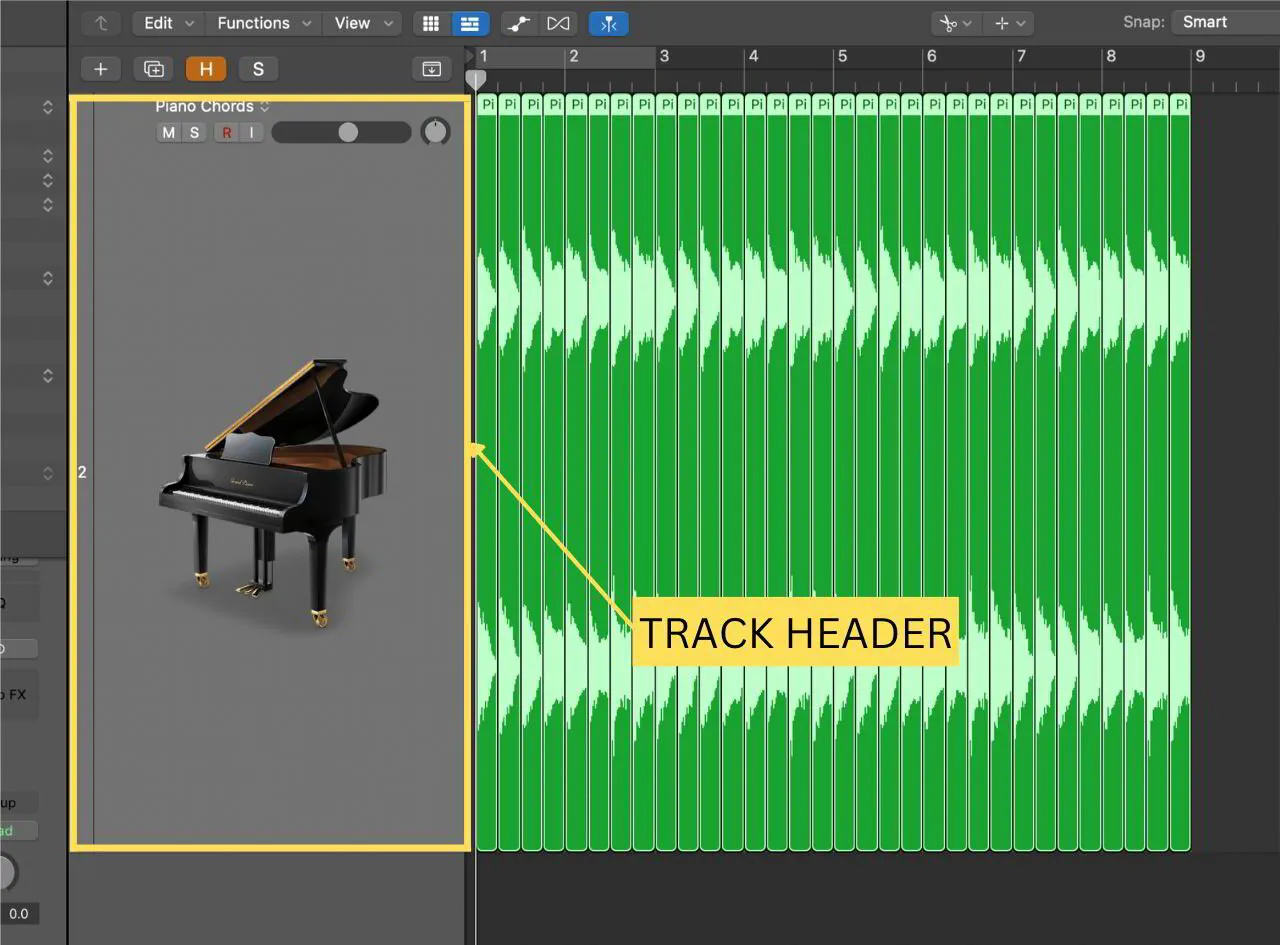
Task: Open the Functions menu
Action: point(255,23)
